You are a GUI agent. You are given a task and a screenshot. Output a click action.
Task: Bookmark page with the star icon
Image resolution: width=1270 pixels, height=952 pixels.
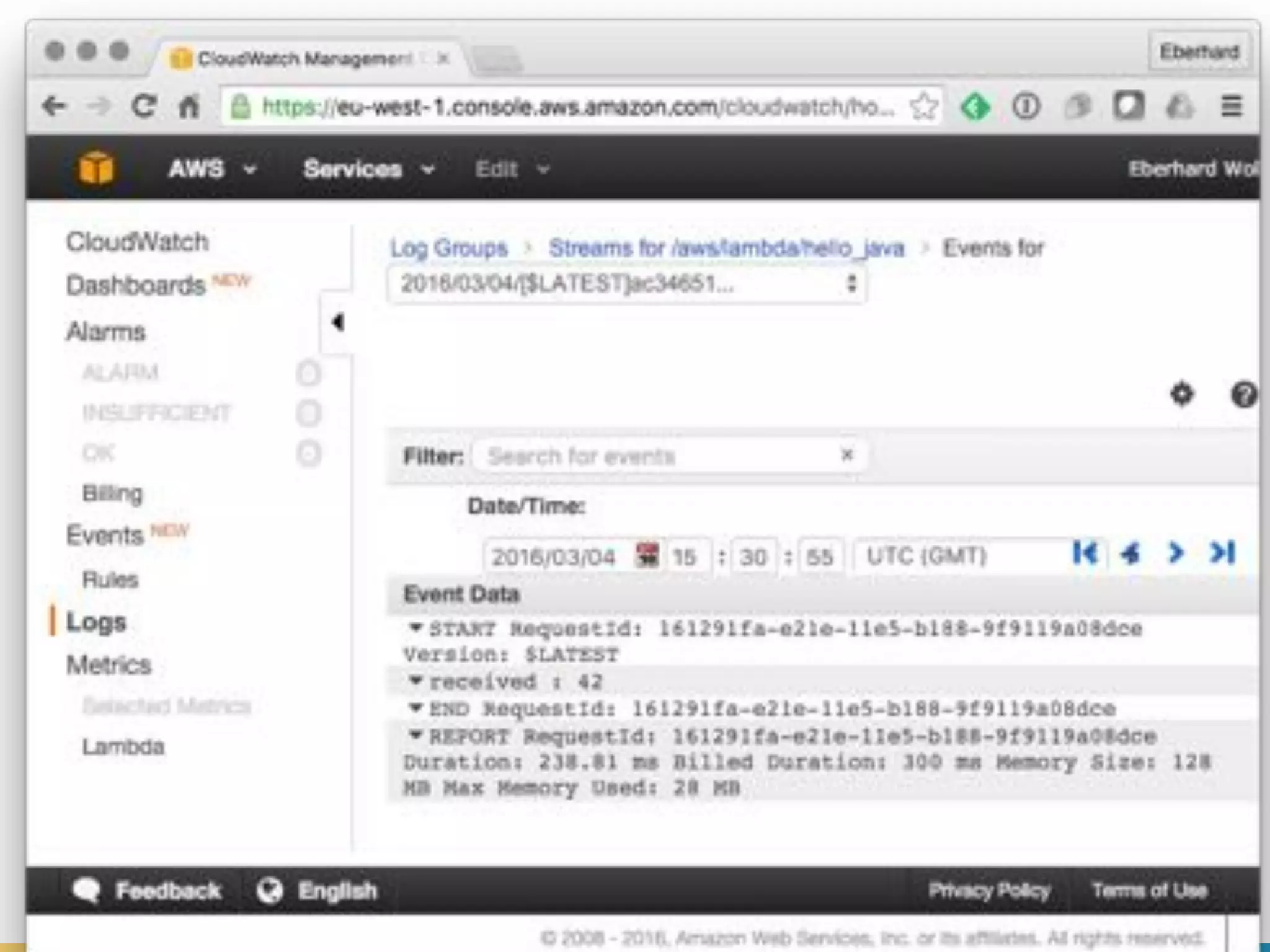point(923,107)
